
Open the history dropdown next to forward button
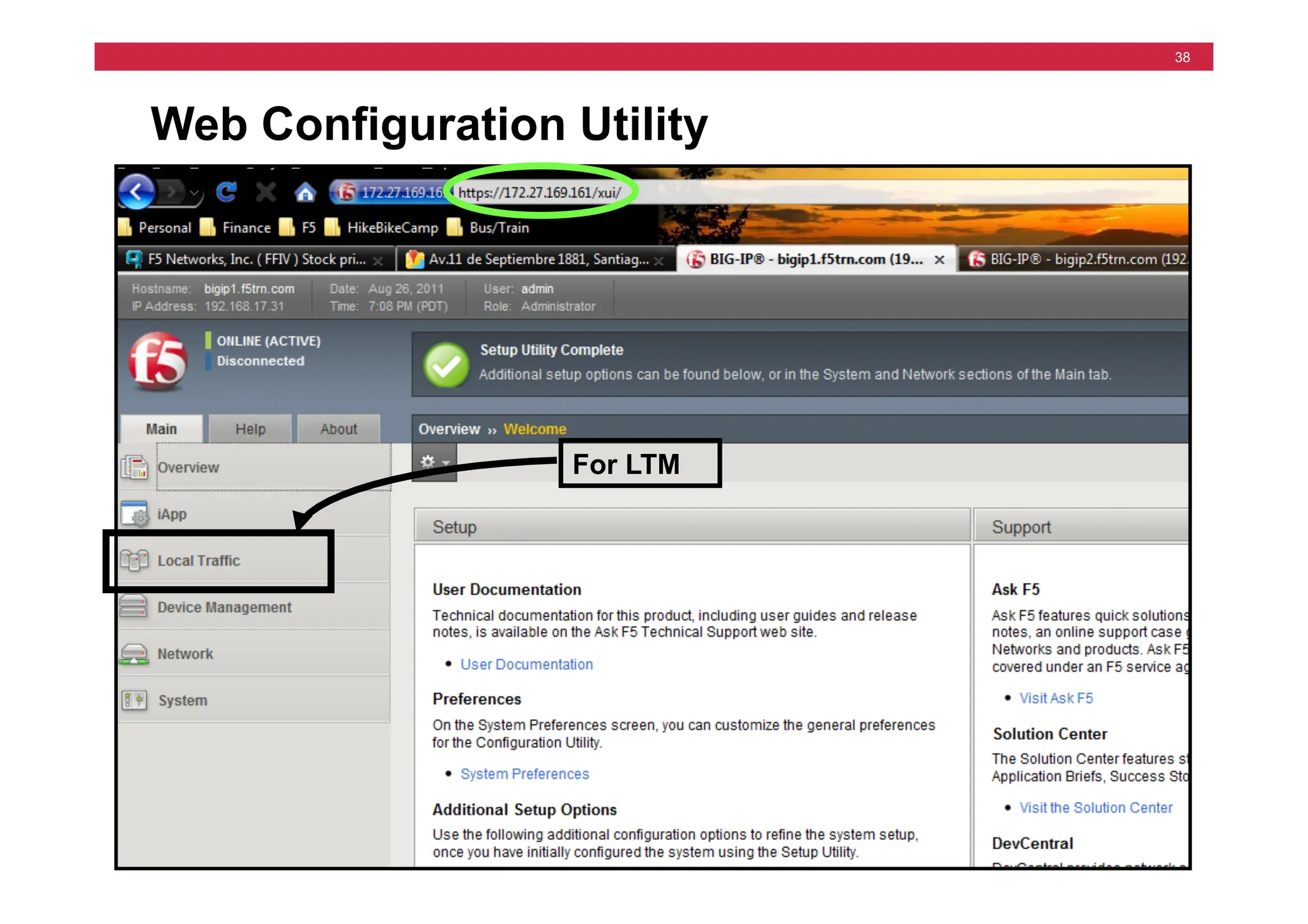pos(194,192)
